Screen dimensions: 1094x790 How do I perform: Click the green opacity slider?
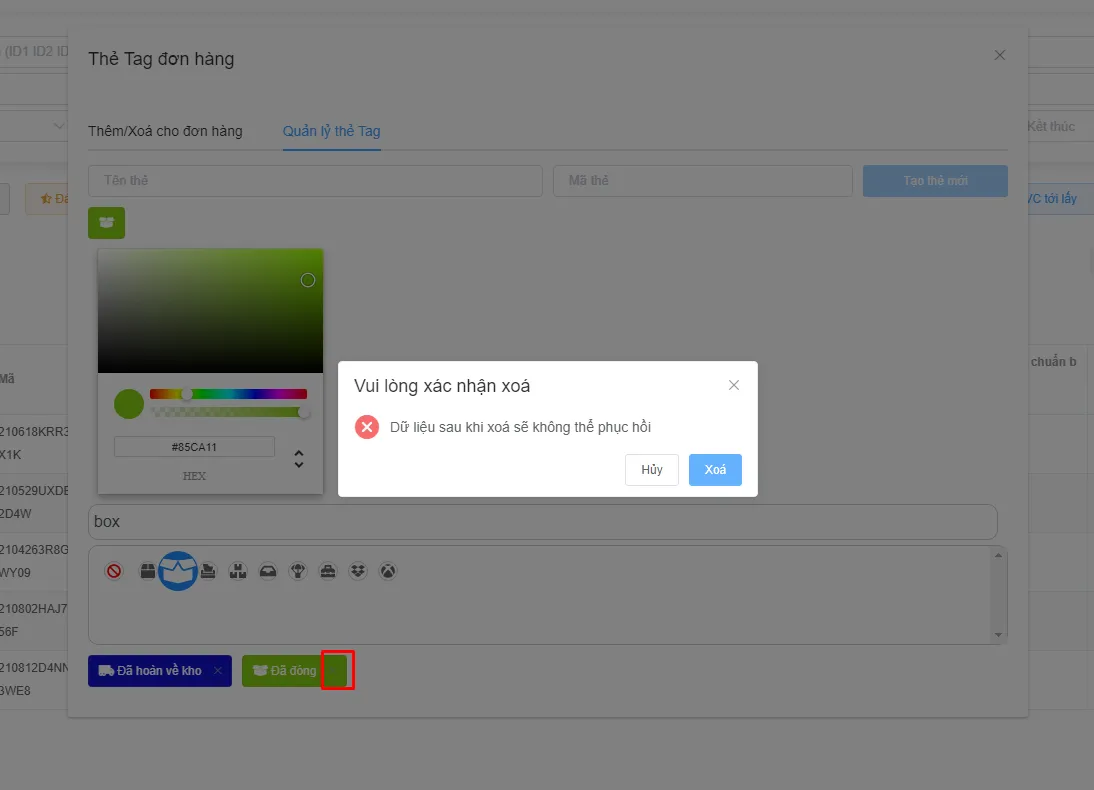[228, 412]
